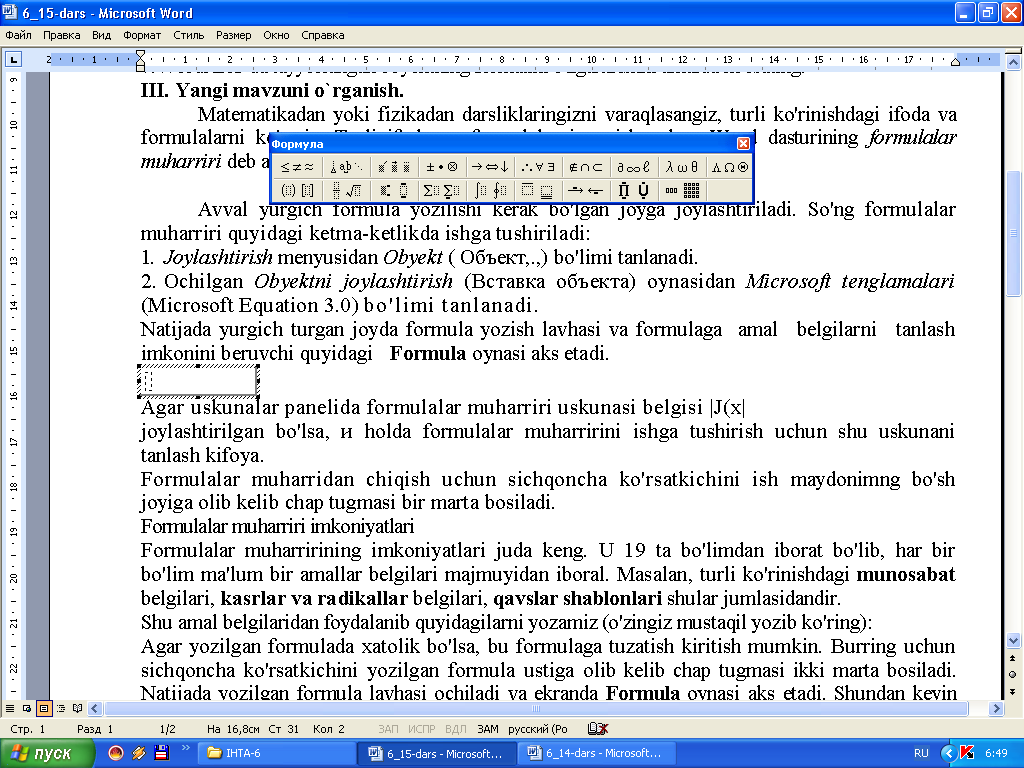
Task: Open the Стиль menu
Action: (189, 35)
